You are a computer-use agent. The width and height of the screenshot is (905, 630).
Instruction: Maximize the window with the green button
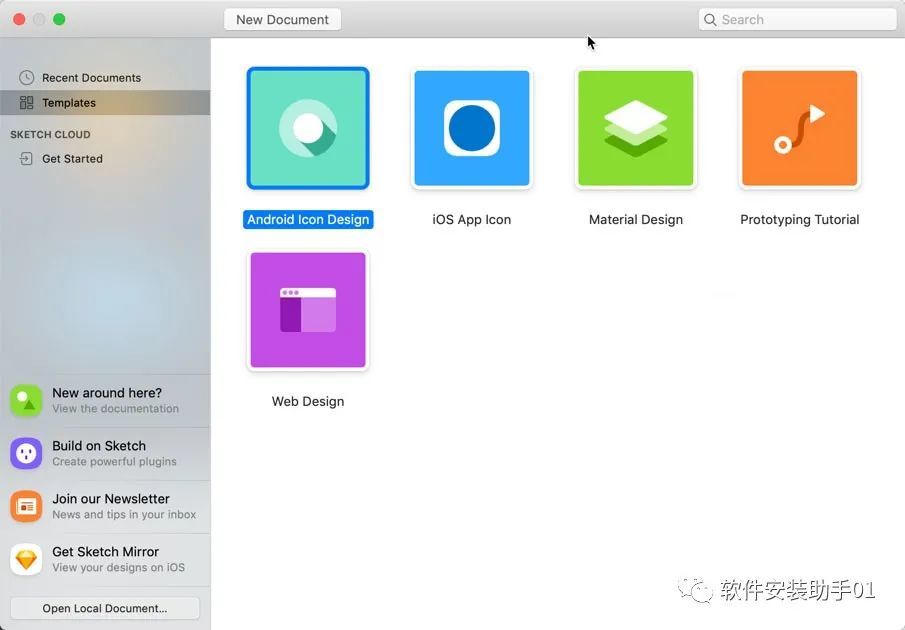pyautogui.click(x=59, y=19)
